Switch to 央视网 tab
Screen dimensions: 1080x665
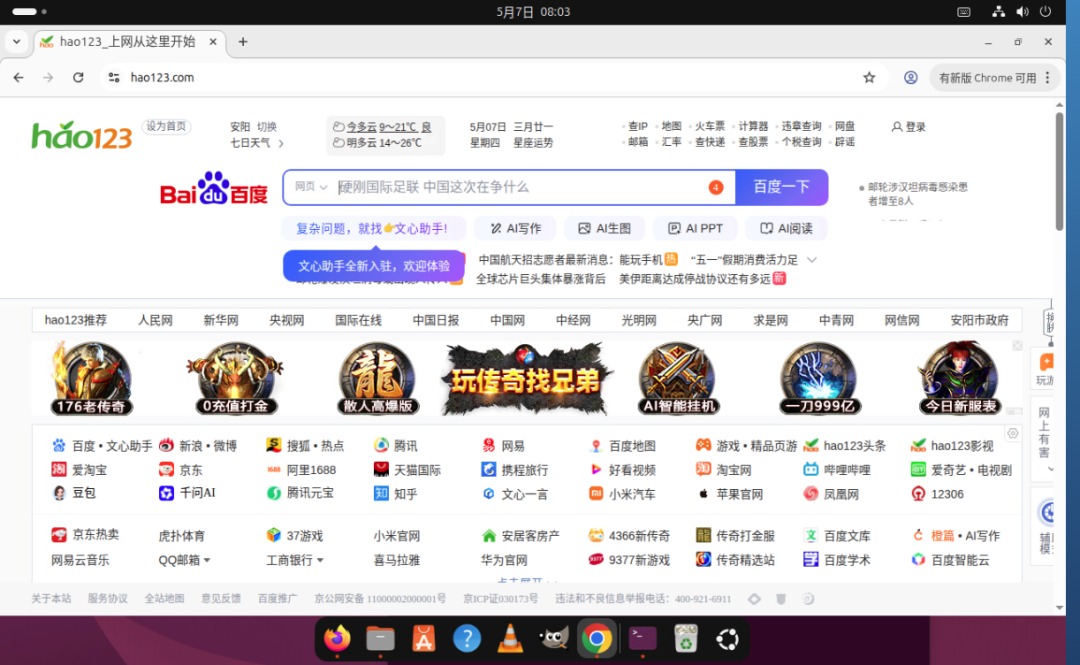pyautogui.click(x=287, y=320)
